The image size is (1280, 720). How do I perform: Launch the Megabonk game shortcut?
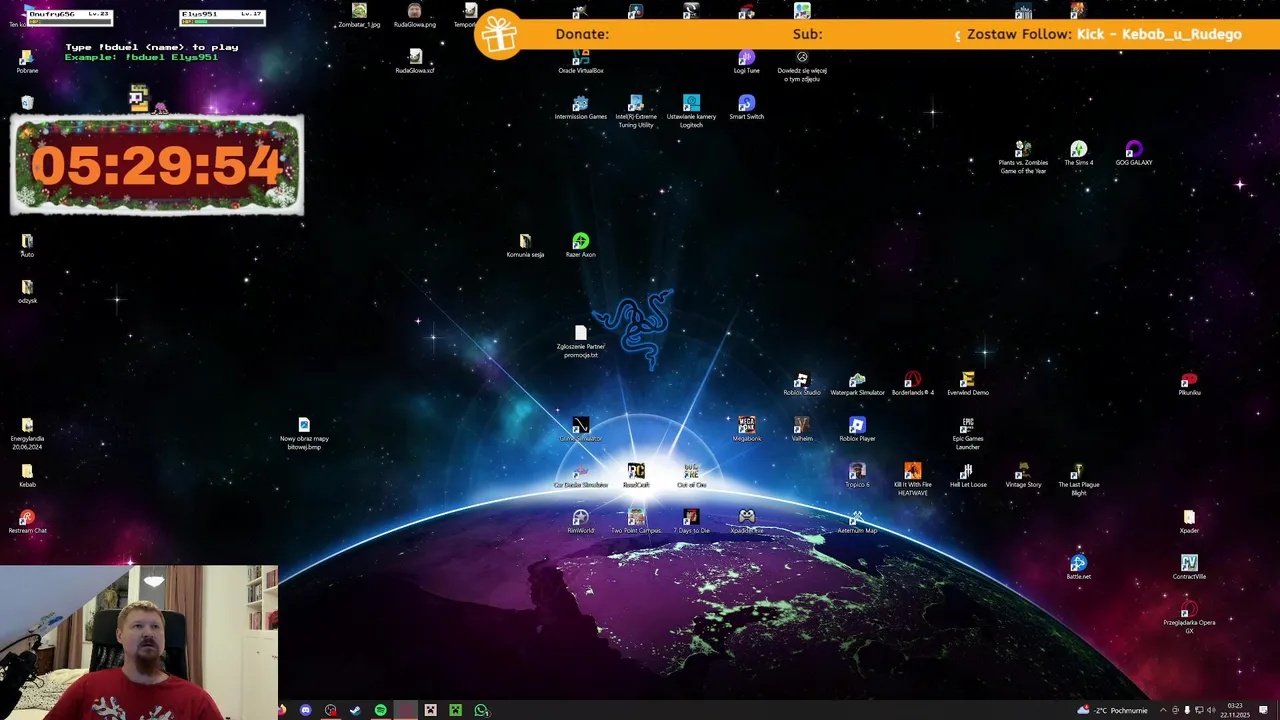(746, 430)
